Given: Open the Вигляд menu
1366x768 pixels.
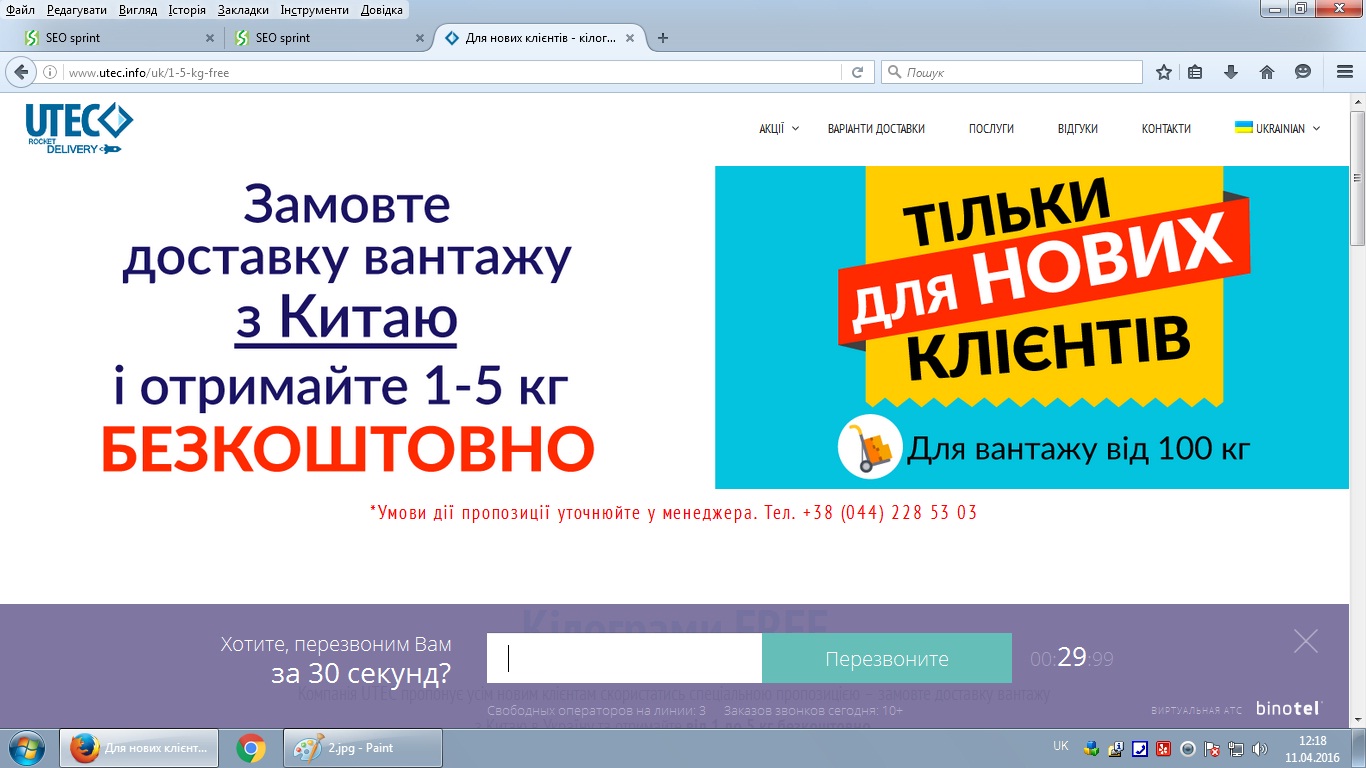Looking at the screenshot, I should click(138, 10).
